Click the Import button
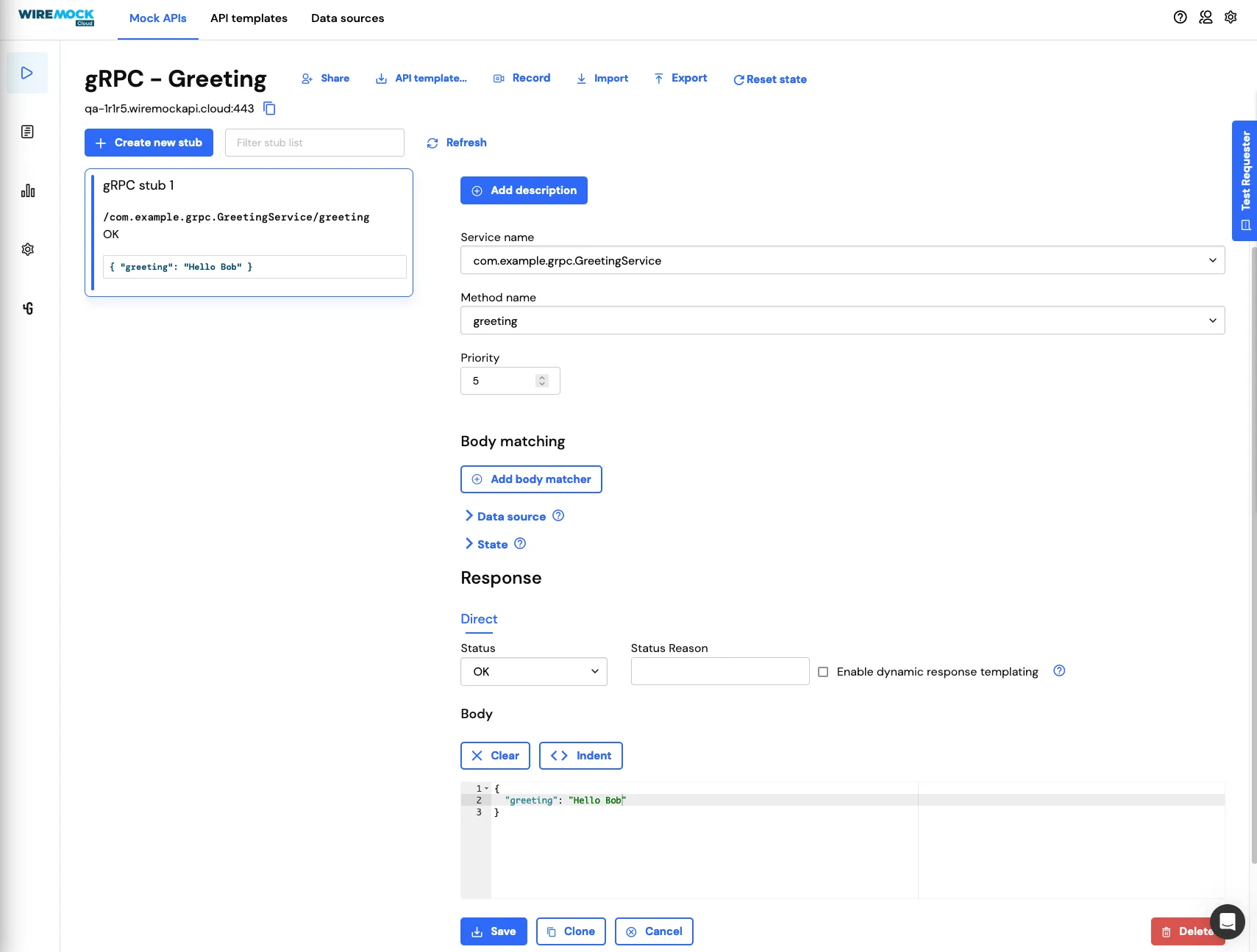 click(602, 78)
